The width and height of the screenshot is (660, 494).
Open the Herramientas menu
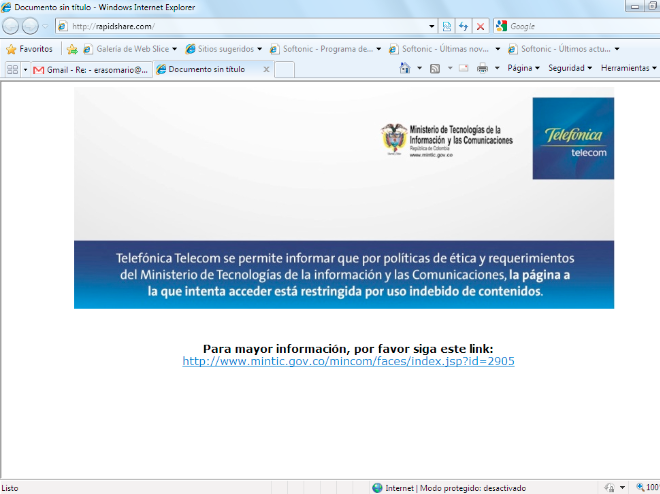[628, 69]
